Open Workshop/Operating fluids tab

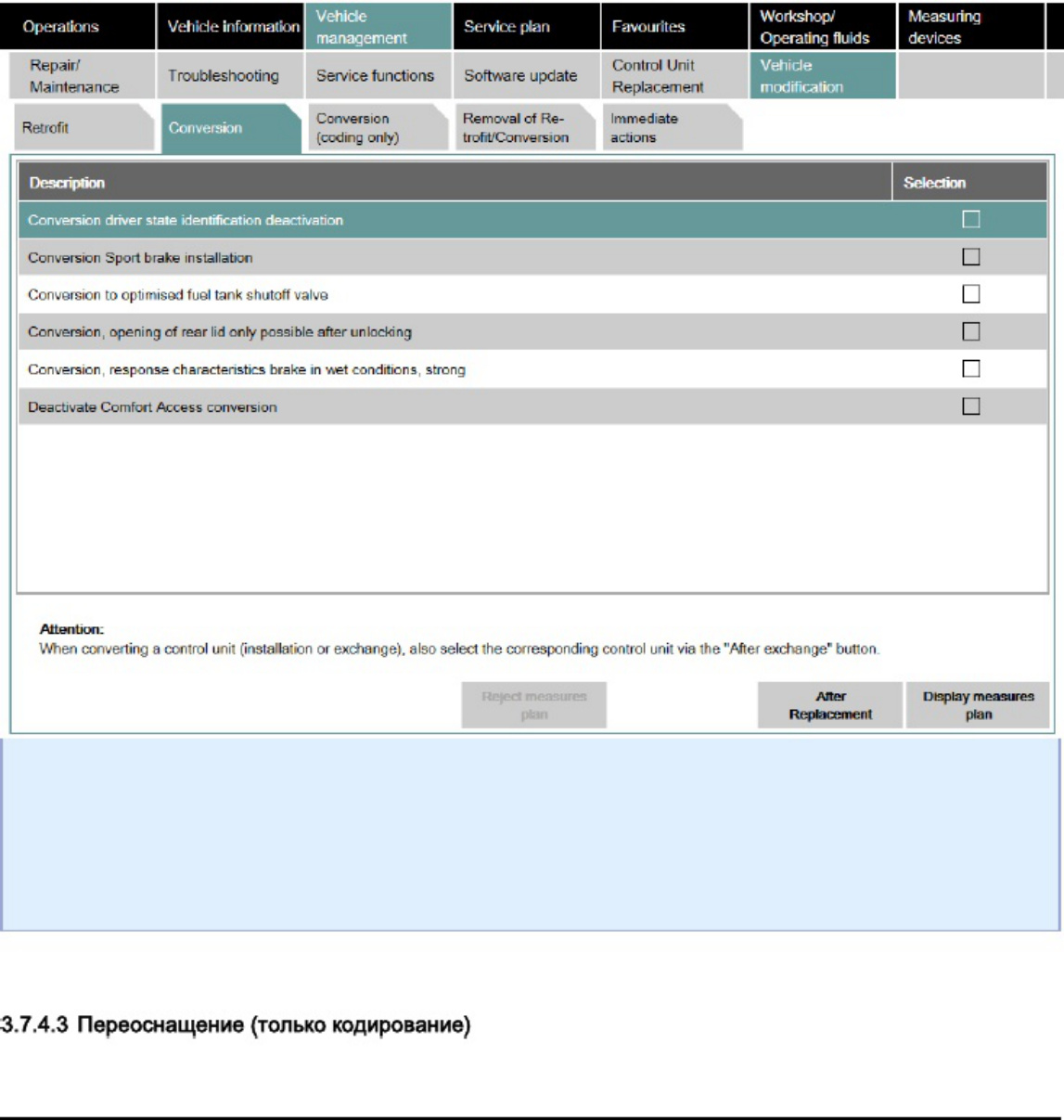pyautogui.click(x=823, y=27)
